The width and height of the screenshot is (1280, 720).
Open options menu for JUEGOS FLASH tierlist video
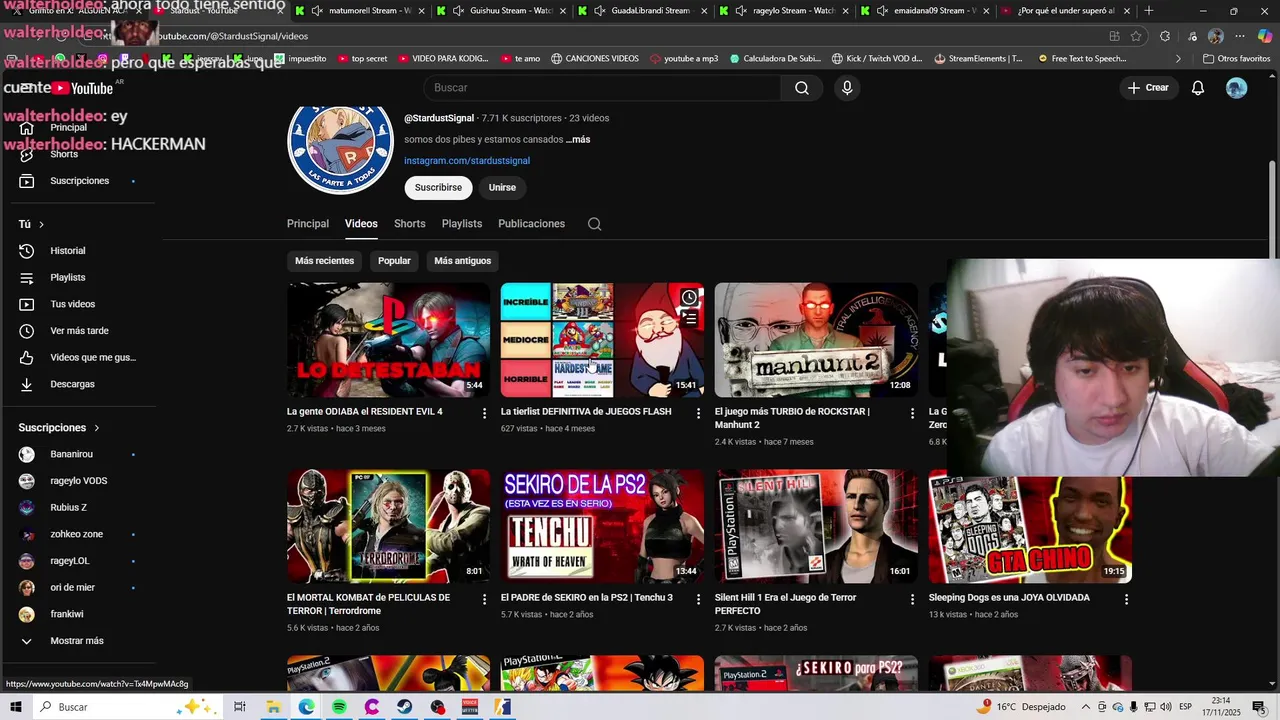pos(699,413)
